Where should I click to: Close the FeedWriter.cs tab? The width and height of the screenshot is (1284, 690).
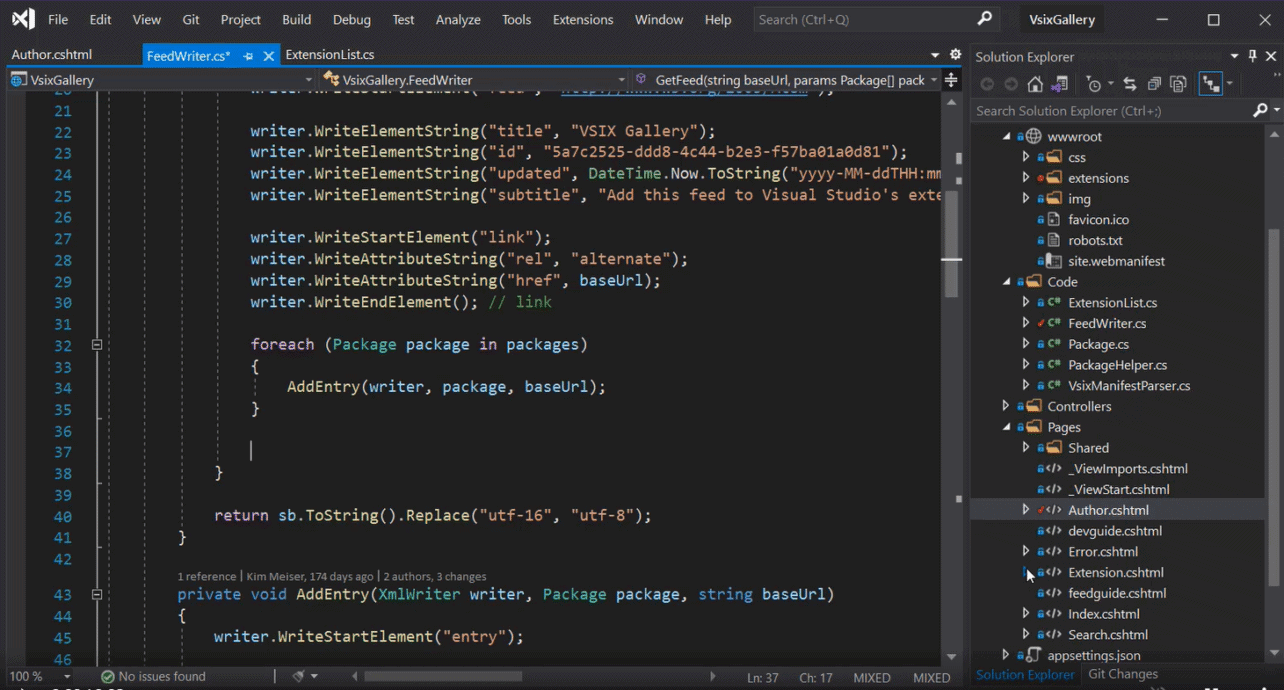coord(268,56)
